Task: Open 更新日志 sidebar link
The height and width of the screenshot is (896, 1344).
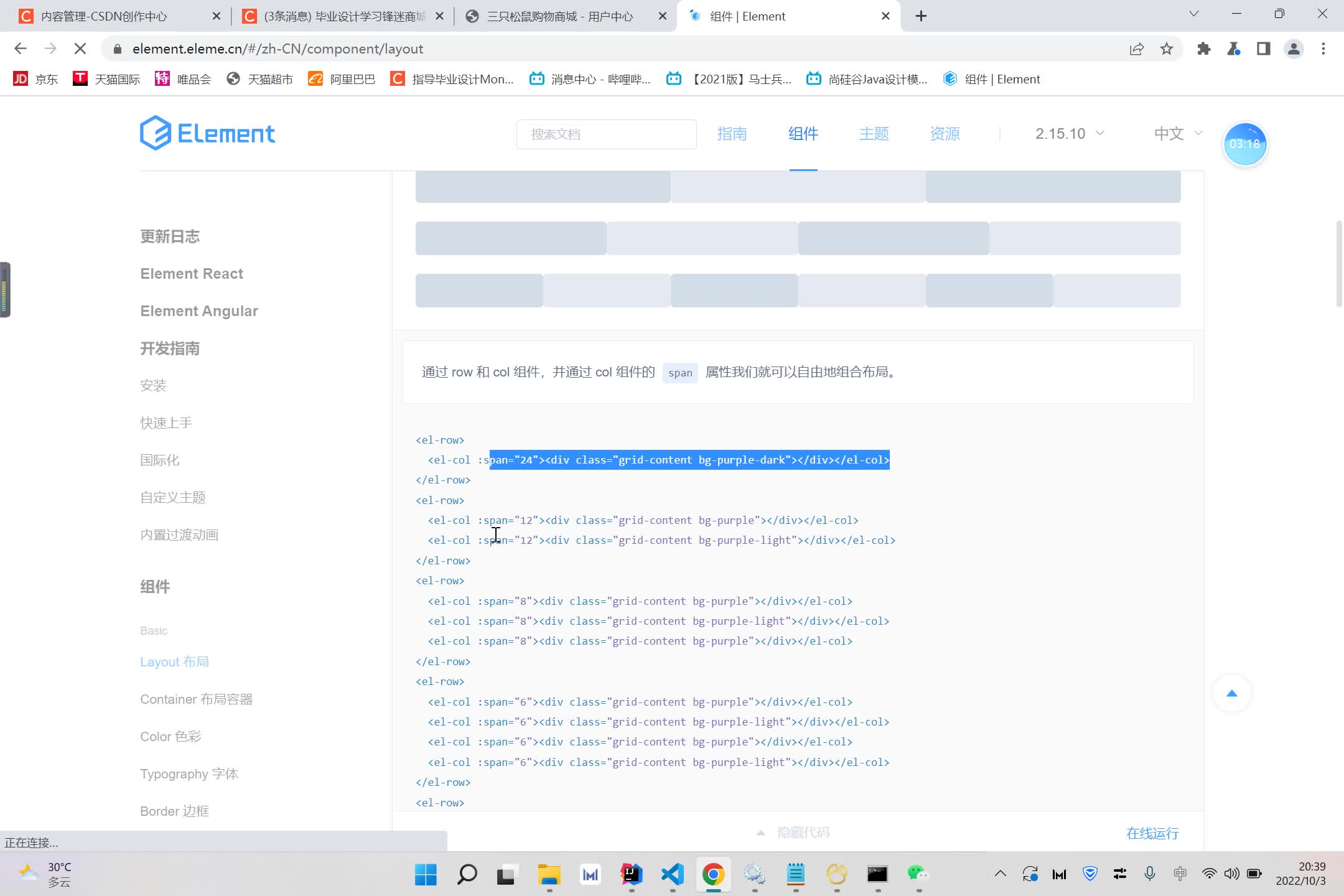Action: (x=170, y=236)
